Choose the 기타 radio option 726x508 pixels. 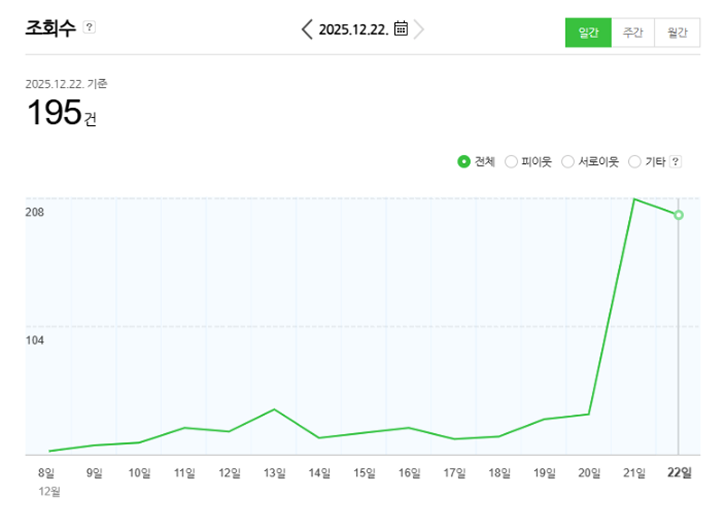pyautogui.click(x=634, y=161)
